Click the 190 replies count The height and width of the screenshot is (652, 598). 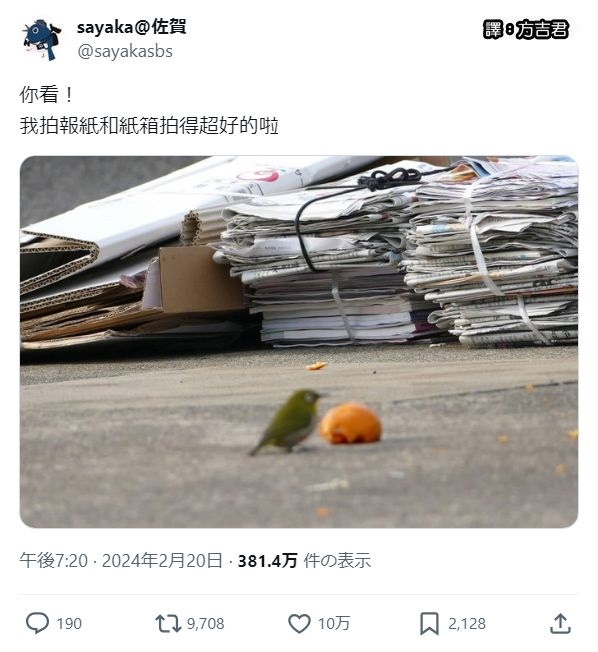pyautogui.click(x=69, y=624)
